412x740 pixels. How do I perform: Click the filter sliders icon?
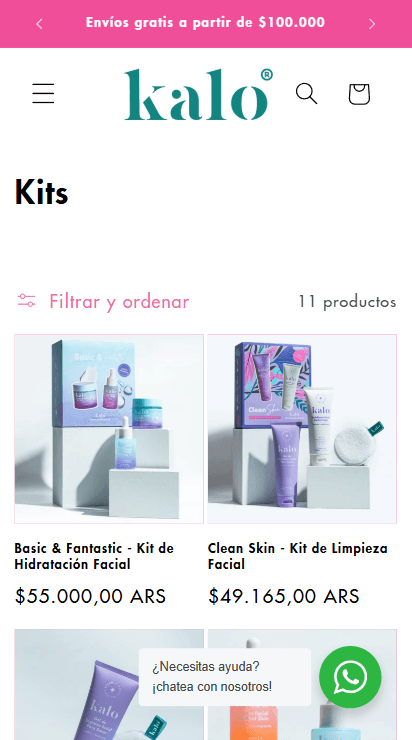[26, 301]
